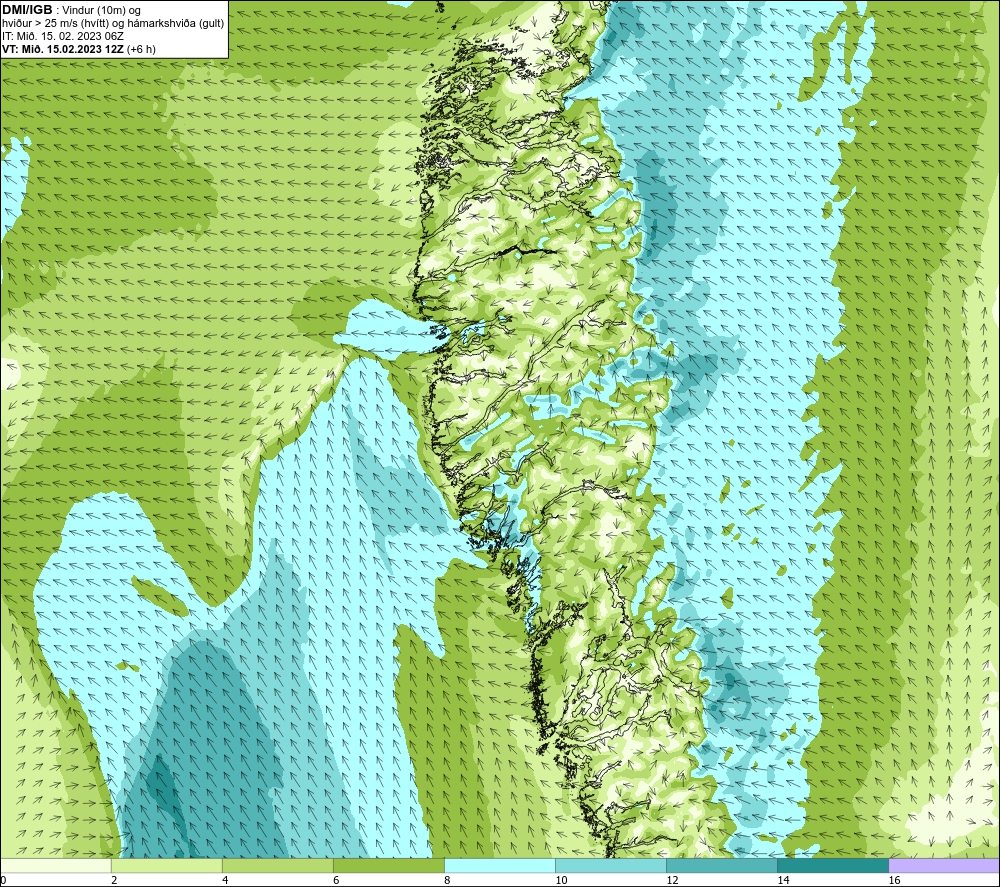The height and width of the screenshot is (887, 1000).
Task: Click the legend scale label '14'
Action: [783, 880]
